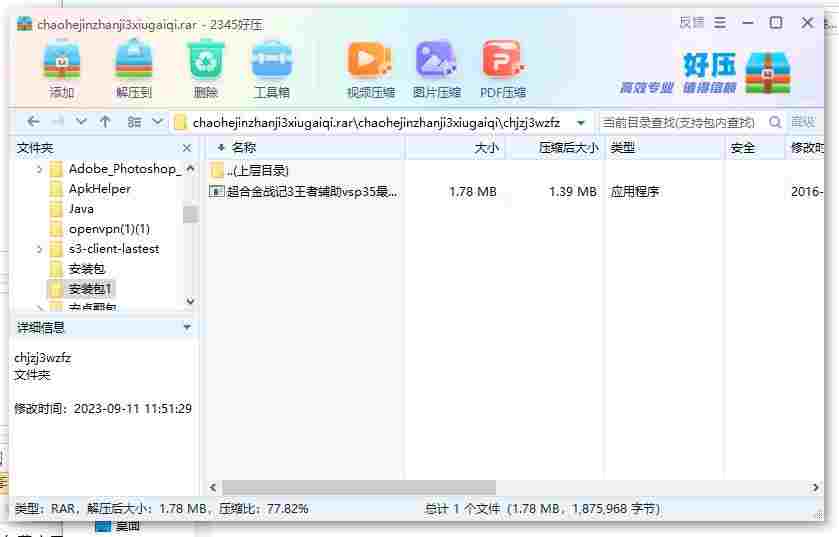The width and height of the screenshot is (839, 537).
Task: Expand the Adobe_Photoshop_ folder node
Action: pyautogui.click(x=39, y=170)
